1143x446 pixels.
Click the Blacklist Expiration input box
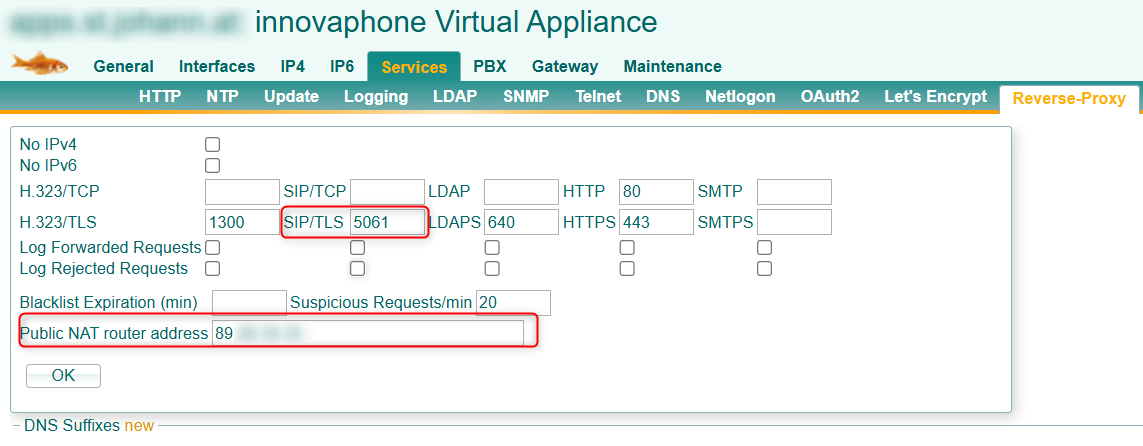pos(249,302)
